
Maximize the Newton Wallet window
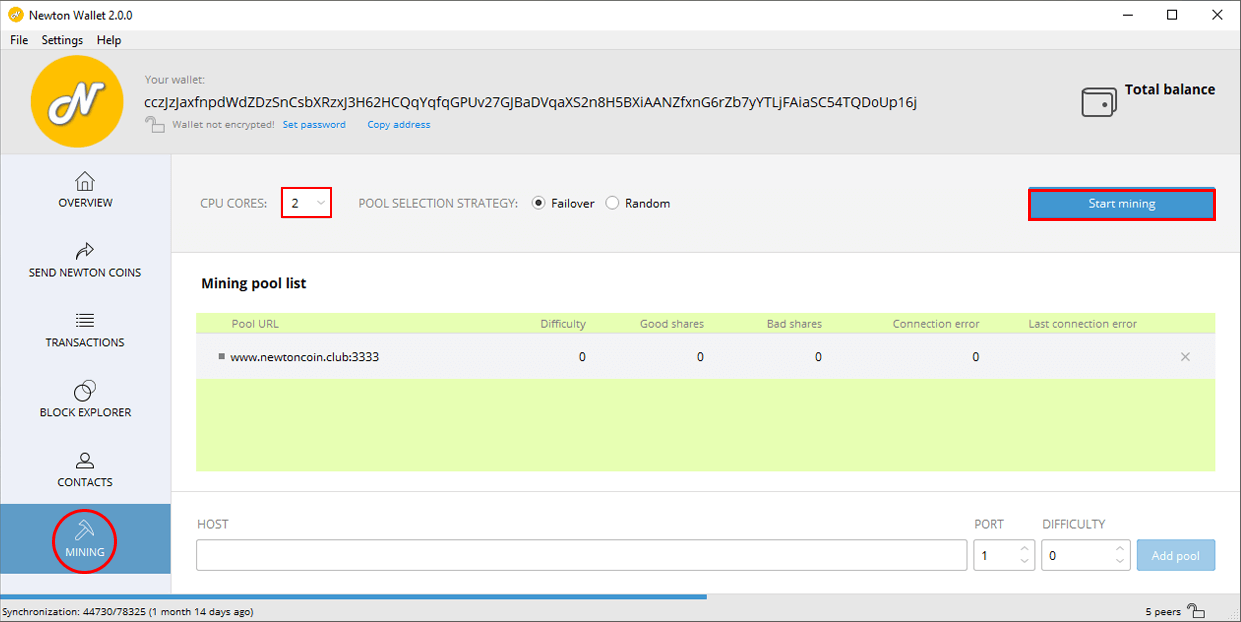1172,15
